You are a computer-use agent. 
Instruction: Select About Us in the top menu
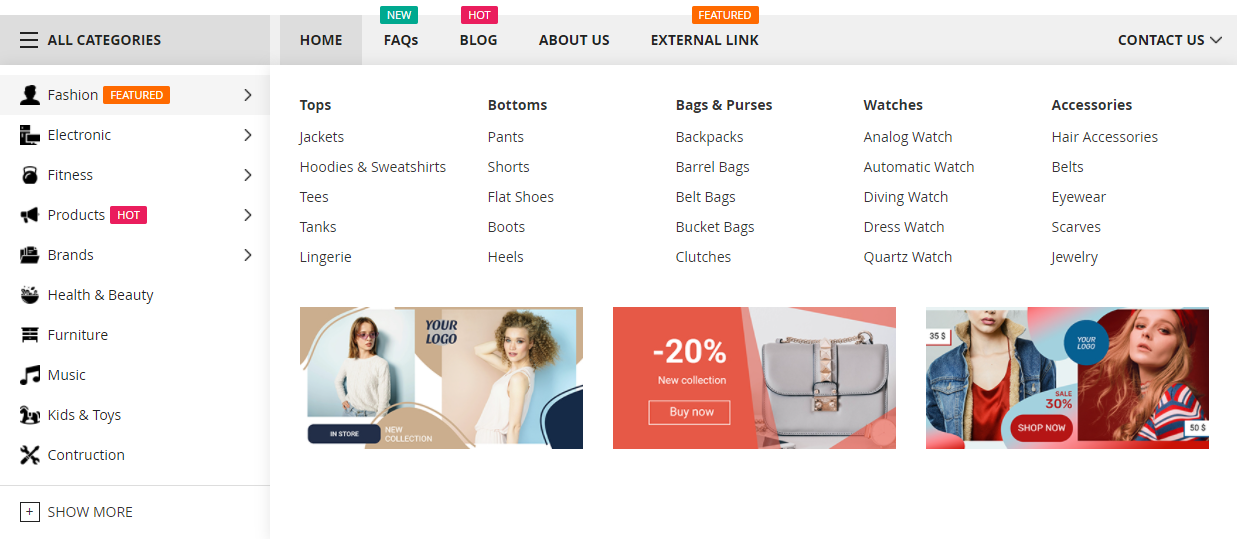[574, 40]
